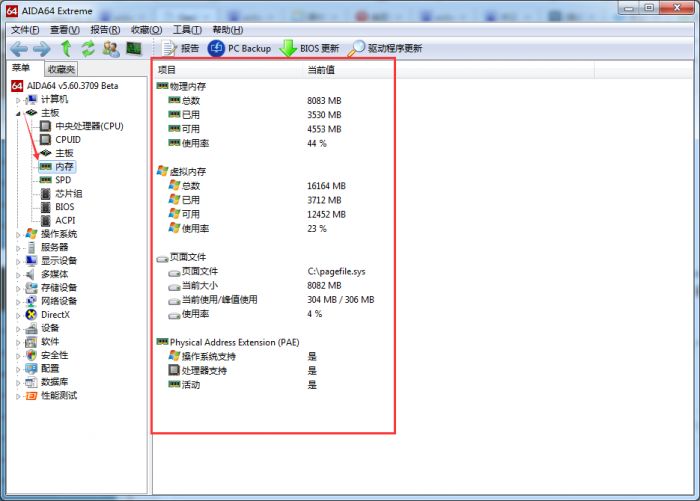This screenshot has height=501, width=700.
Task: Switch to the 收藏夹 tab
Action: point(61,69)
